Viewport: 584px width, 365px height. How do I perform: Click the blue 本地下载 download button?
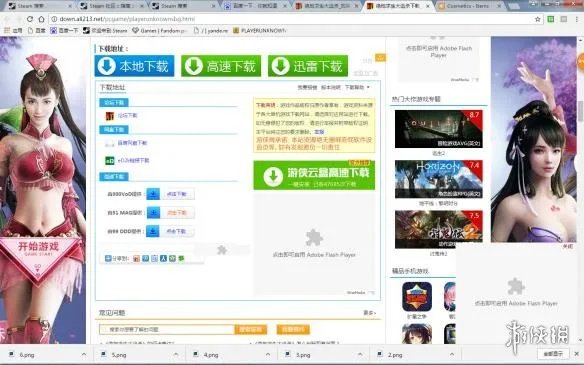click(134, 66)
